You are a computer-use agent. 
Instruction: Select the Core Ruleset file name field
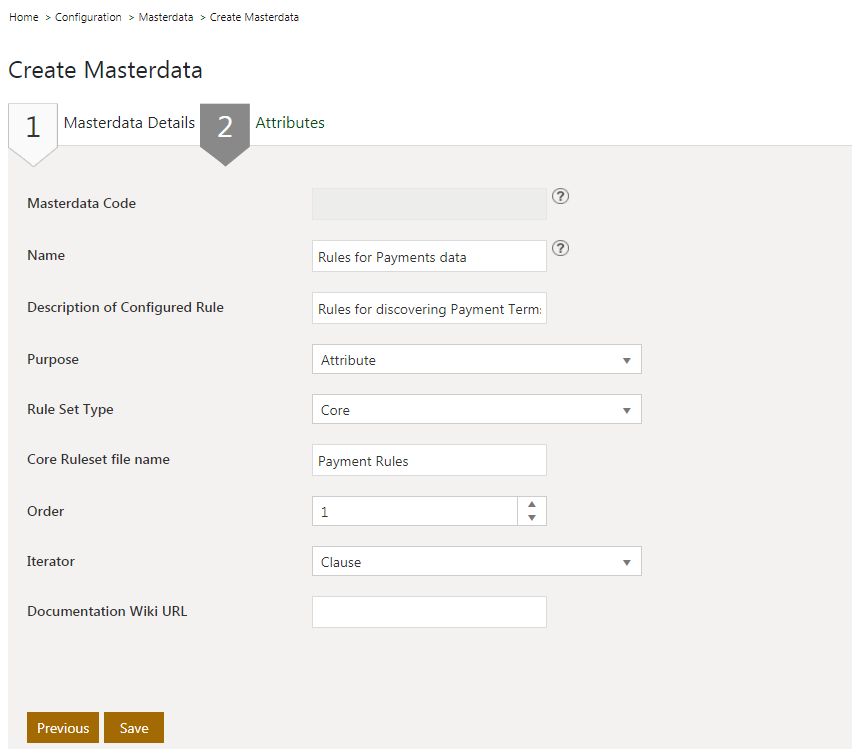pyautogui.click(x=429, y=461)
